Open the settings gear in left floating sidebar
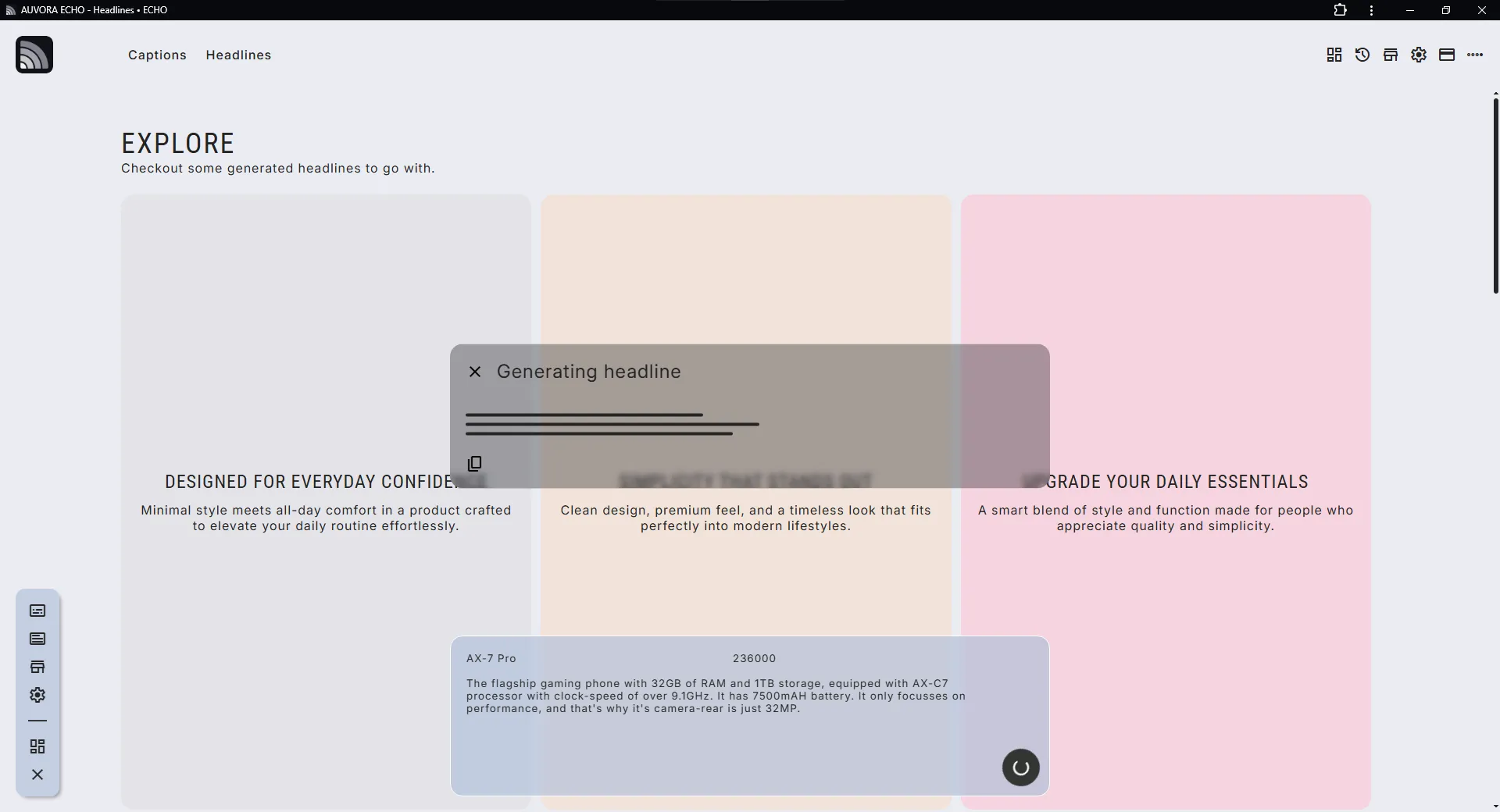1500x812 pixels. pyautogui.click(x=37, y=695)
